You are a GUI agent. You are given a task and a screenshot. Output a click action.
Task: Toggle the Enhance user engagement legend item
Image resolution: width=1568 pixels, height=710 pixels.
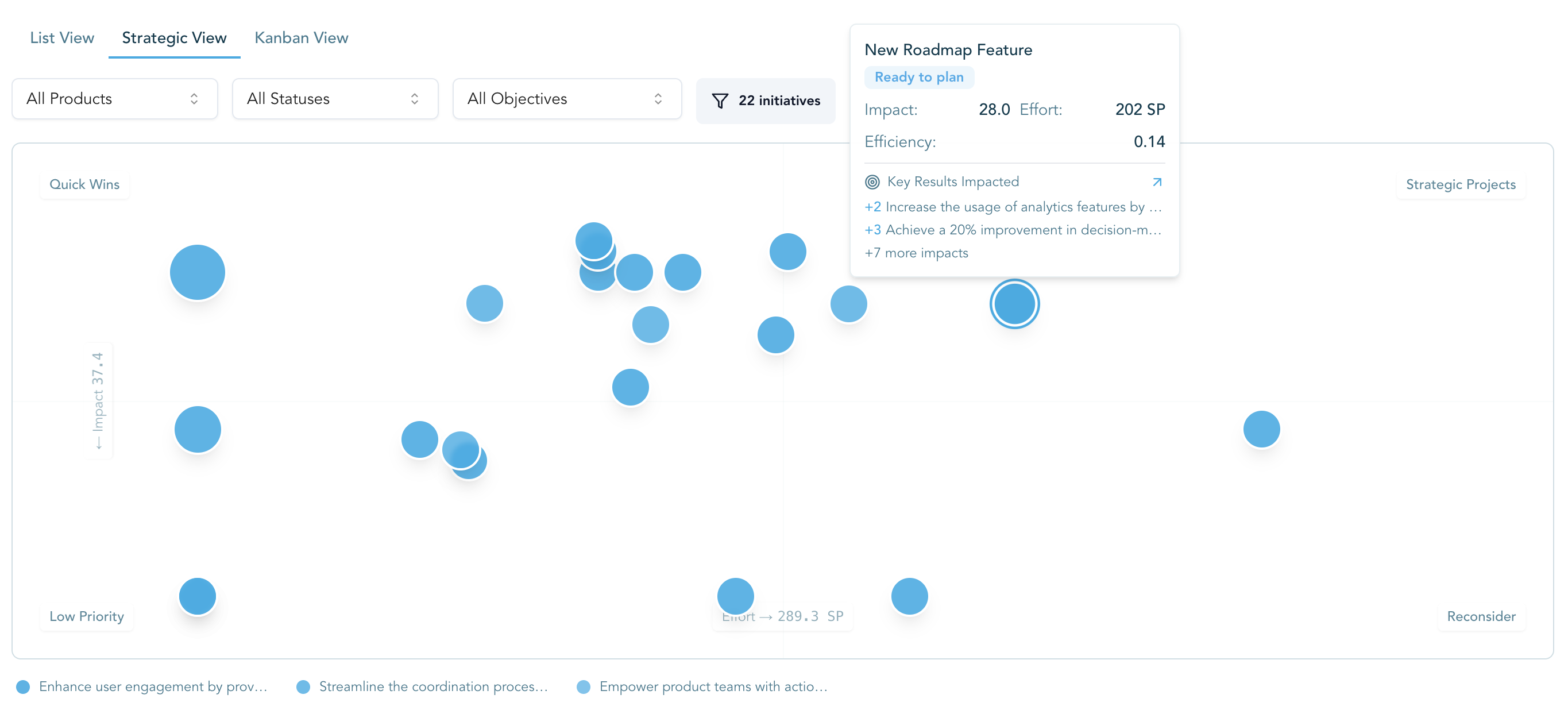(x=142, y=687)
